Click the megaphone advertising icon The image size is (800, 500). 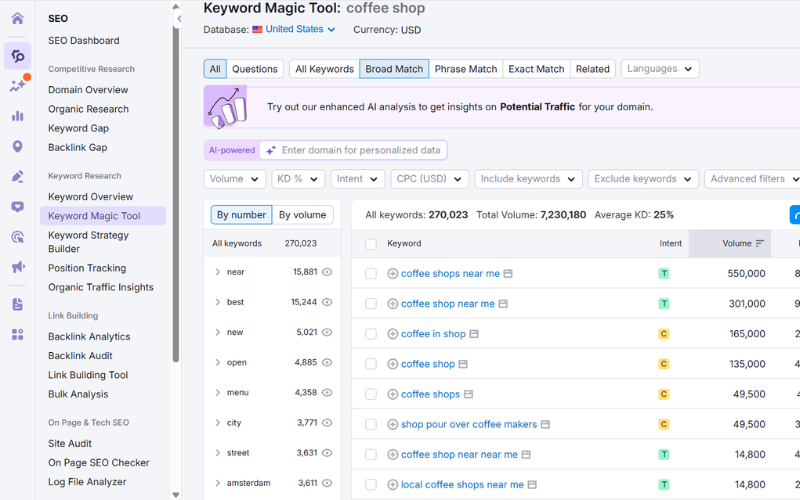(x=17, y=267)
